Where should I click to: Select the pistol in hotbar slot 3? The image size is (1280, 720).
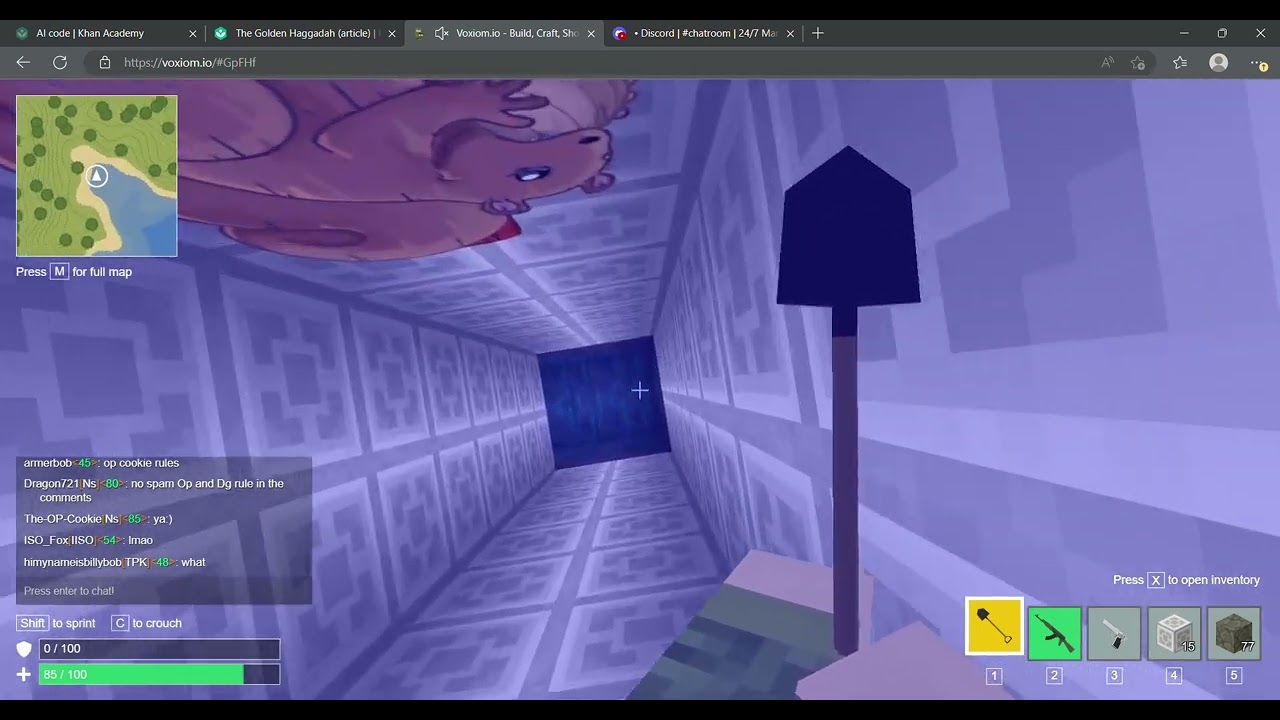click(x=1114, y=633)
